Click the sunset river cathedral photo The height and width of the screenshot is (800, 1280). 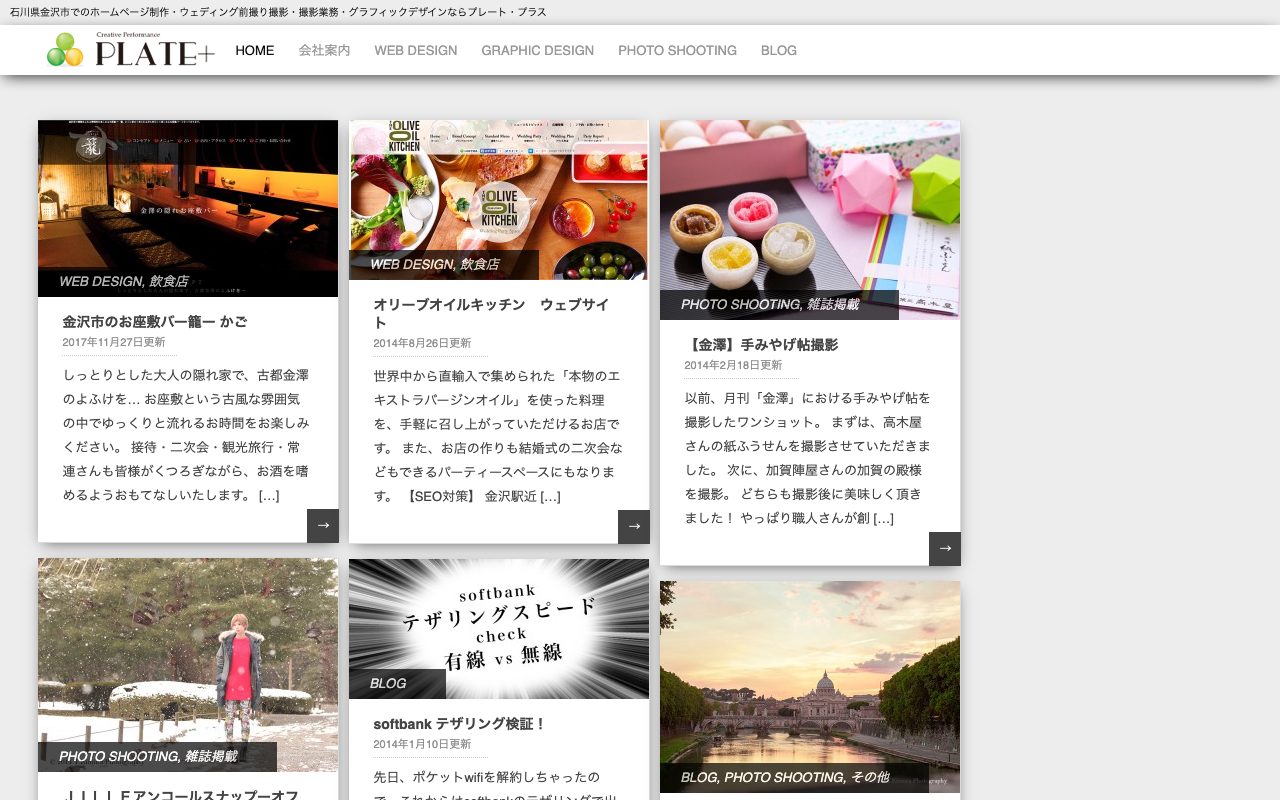coord(810,687)
